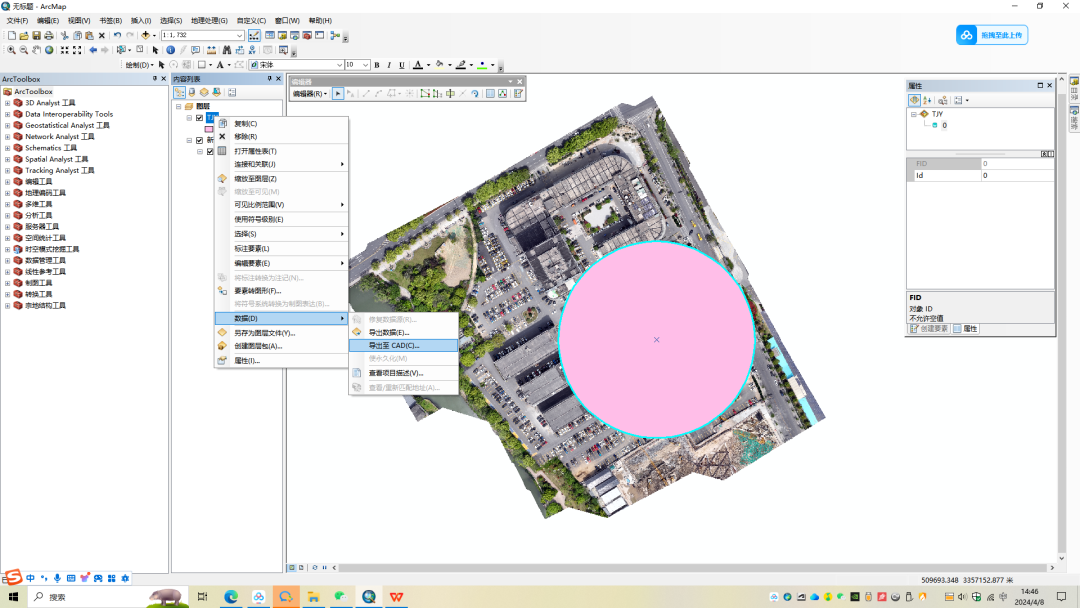The height and width of the screenshot is (608, 1080).
Task: Open the Editor toolbar icon
Action: coord(254,35)
